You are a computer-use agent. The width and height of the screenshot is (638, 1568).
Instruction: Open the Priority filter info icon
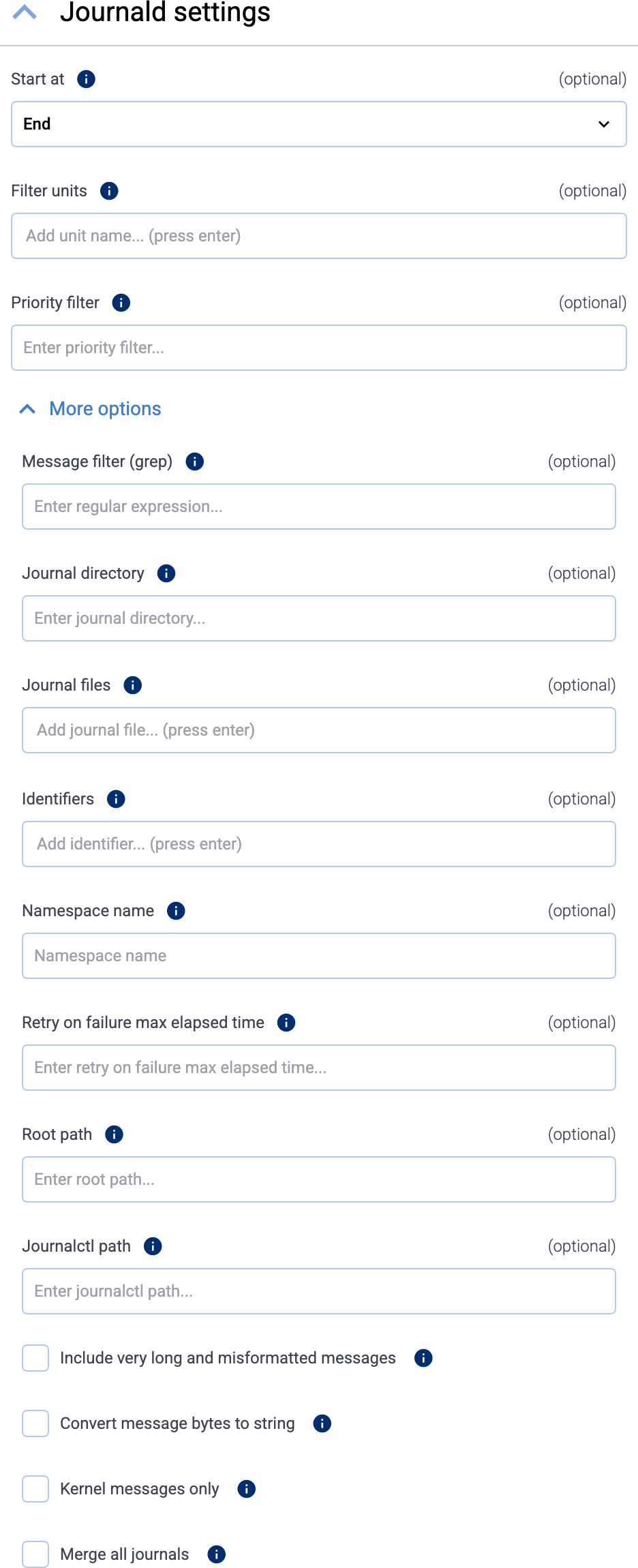(121, 303)
